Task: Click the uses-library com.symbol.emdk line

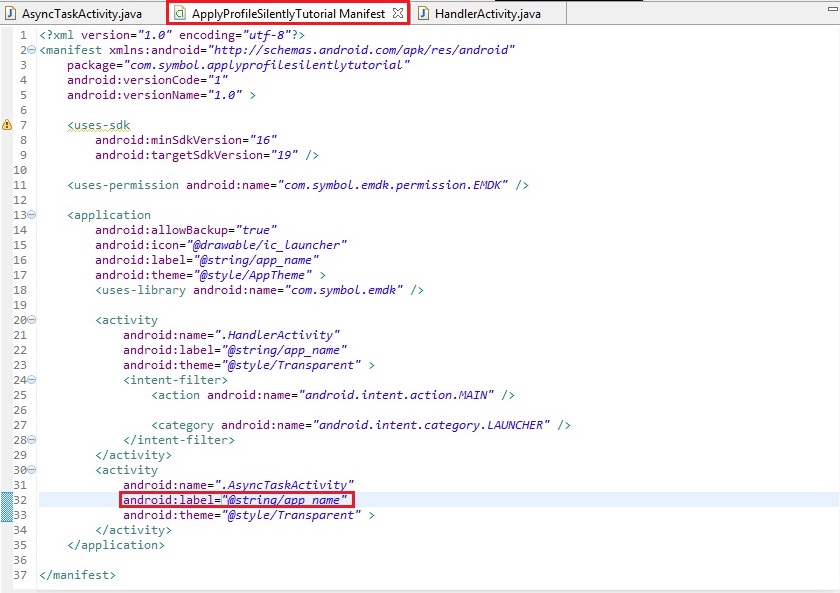Action: click(259, 290)
